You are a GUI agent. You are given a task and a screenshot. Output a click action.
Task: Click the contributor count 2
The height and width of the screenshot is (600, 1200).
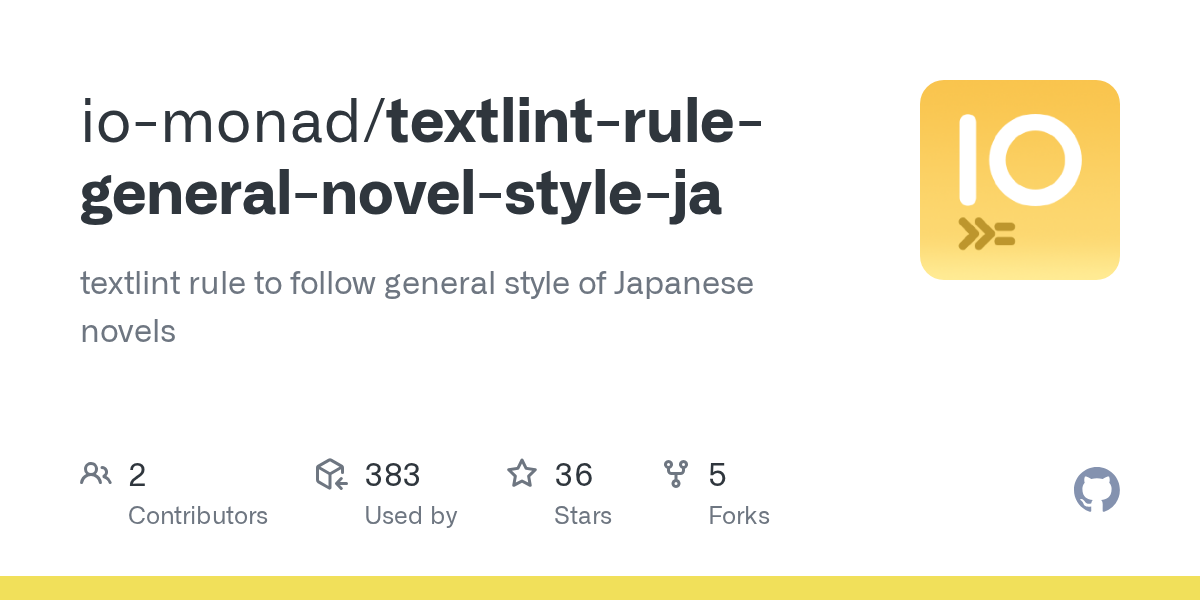137,474
